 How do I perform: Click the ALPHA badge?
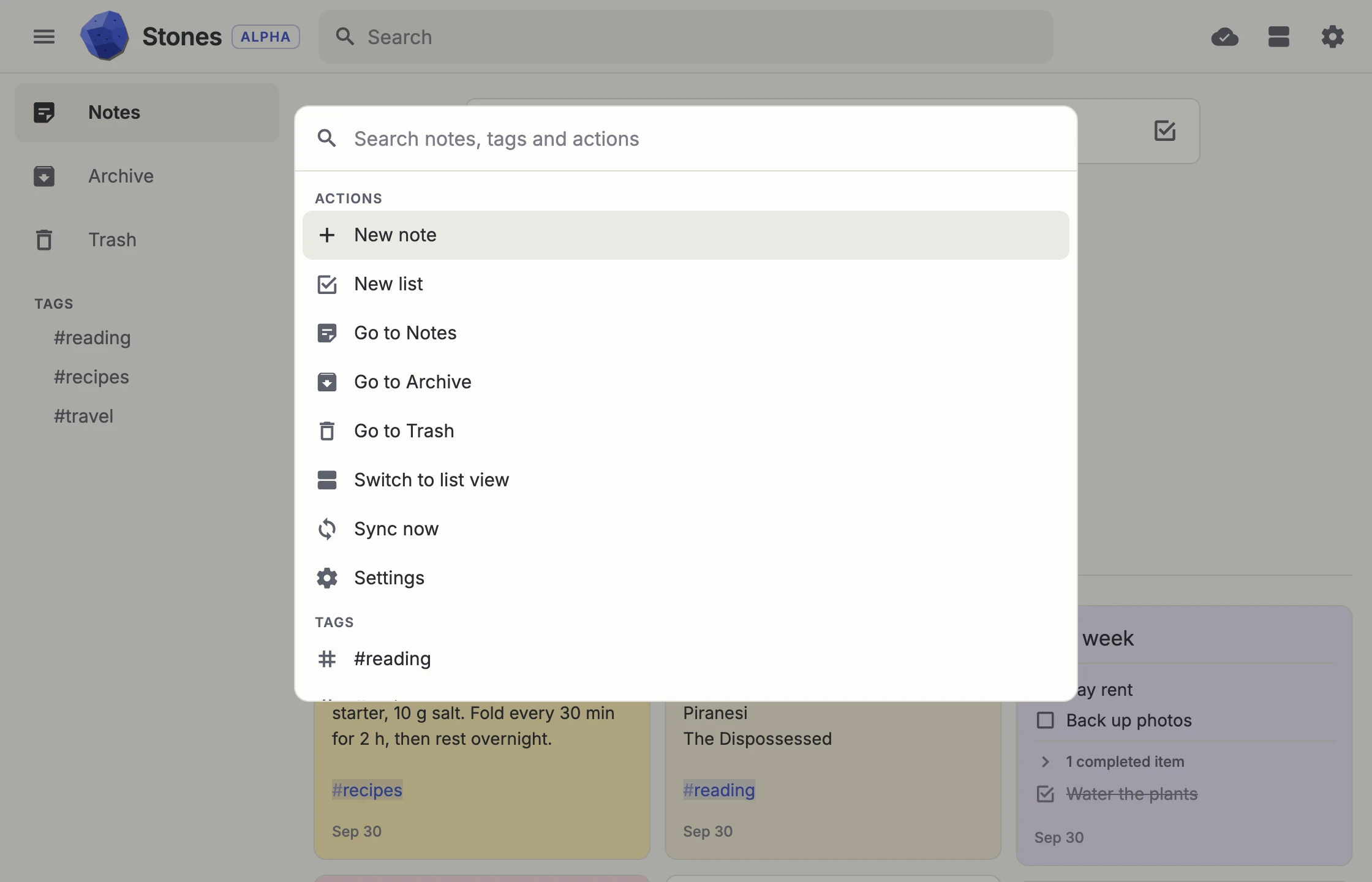pyautogui.click(x=265, y=37)
